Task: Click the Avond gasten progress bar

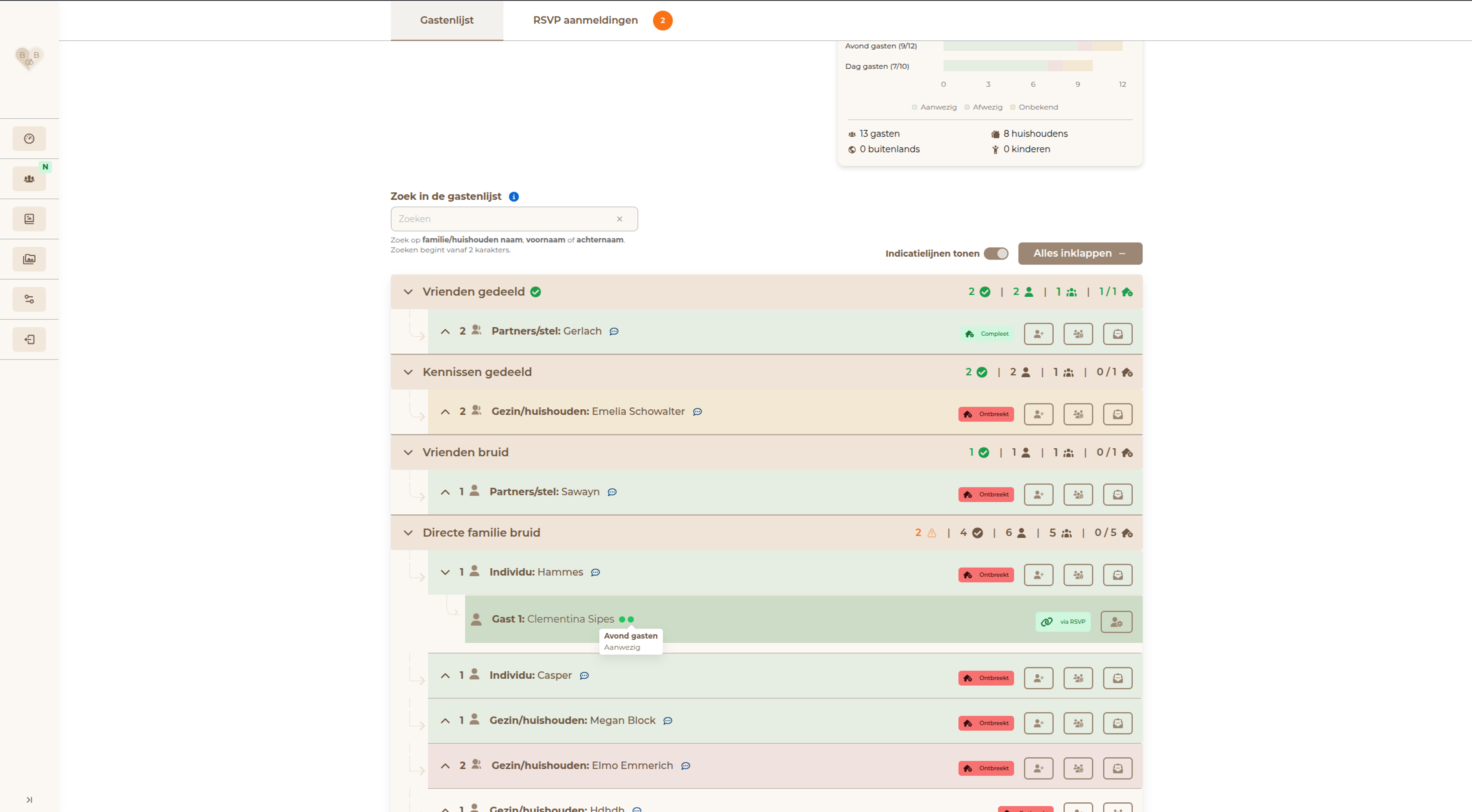Action: point(1033,46)
